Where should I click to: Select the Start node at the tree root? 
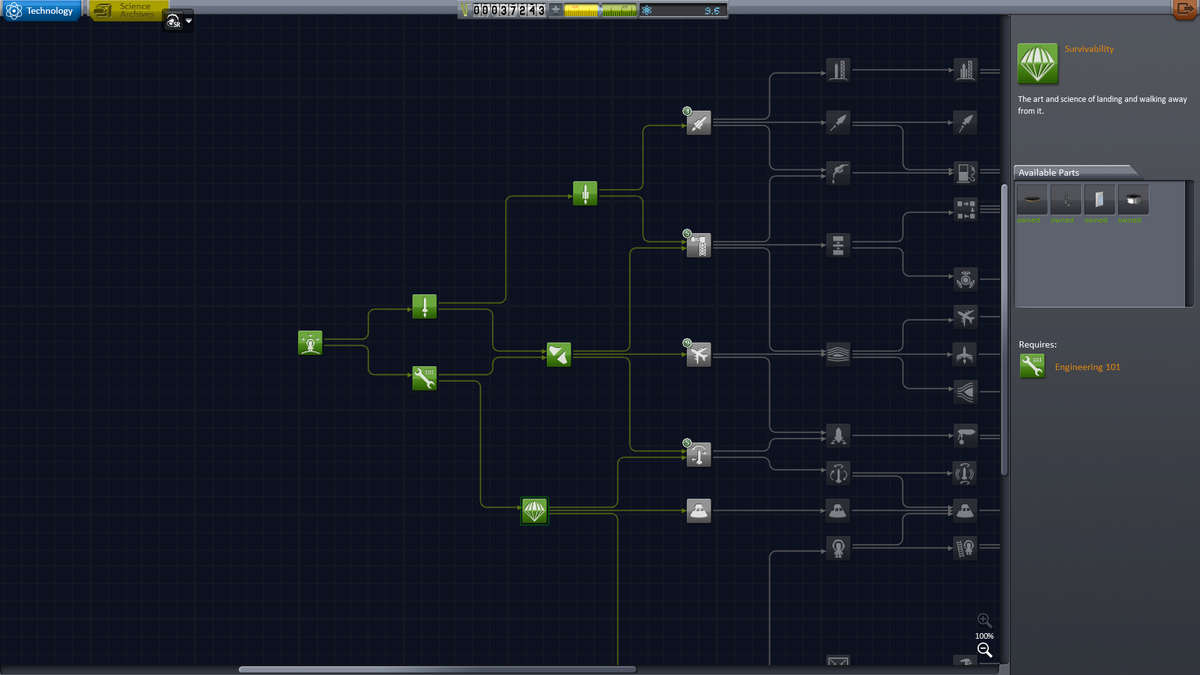(310, 343)
